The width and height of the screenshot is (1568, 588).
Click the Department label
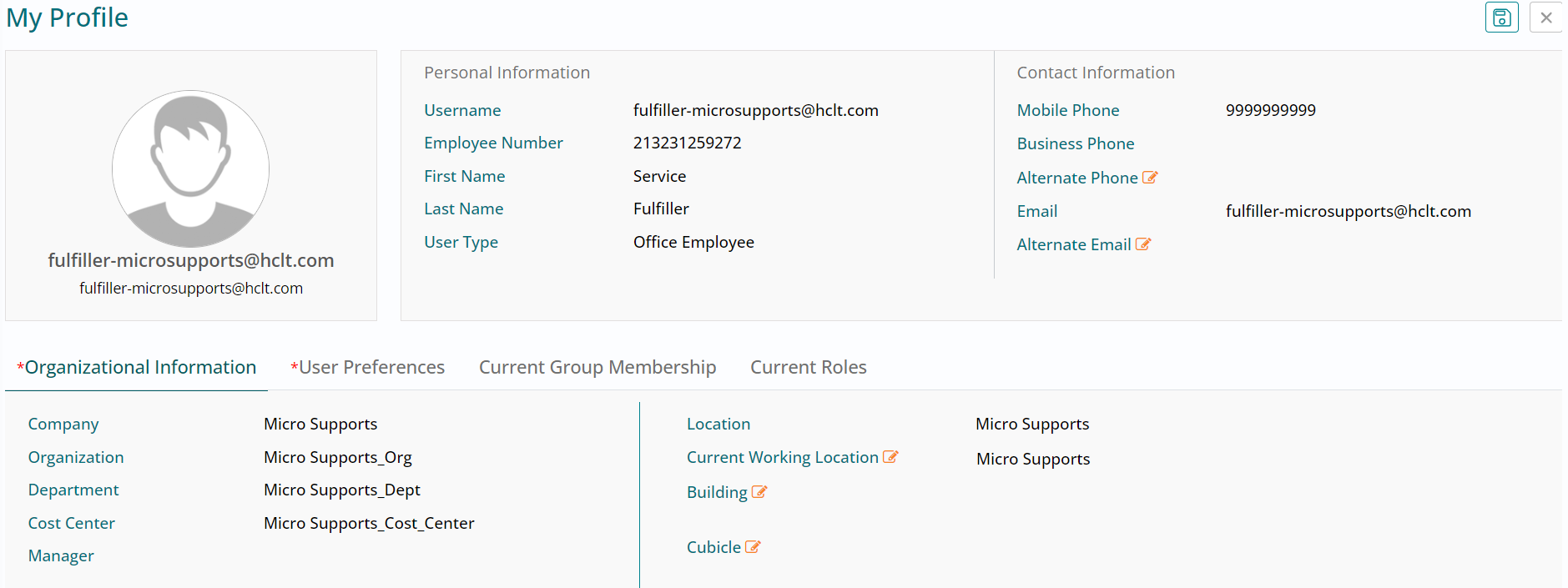click(73, 490)
